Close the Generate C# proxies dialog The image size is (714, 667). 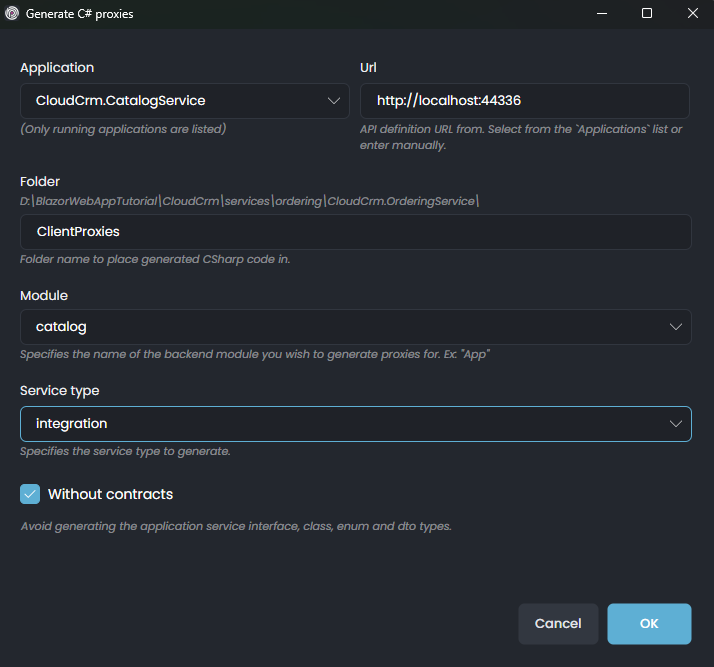tap(692, 14)
